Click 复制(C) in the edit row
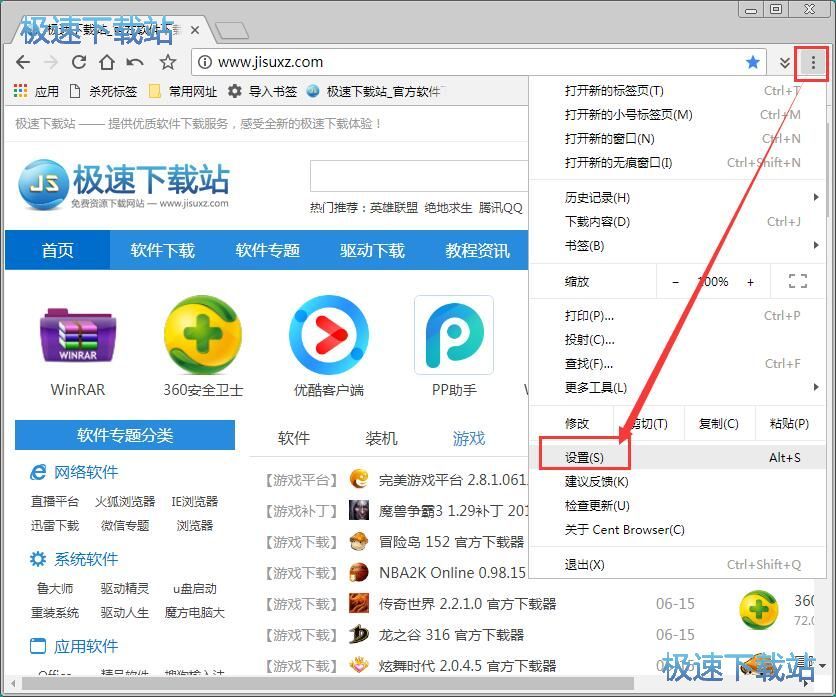 (x=719, y=424)
